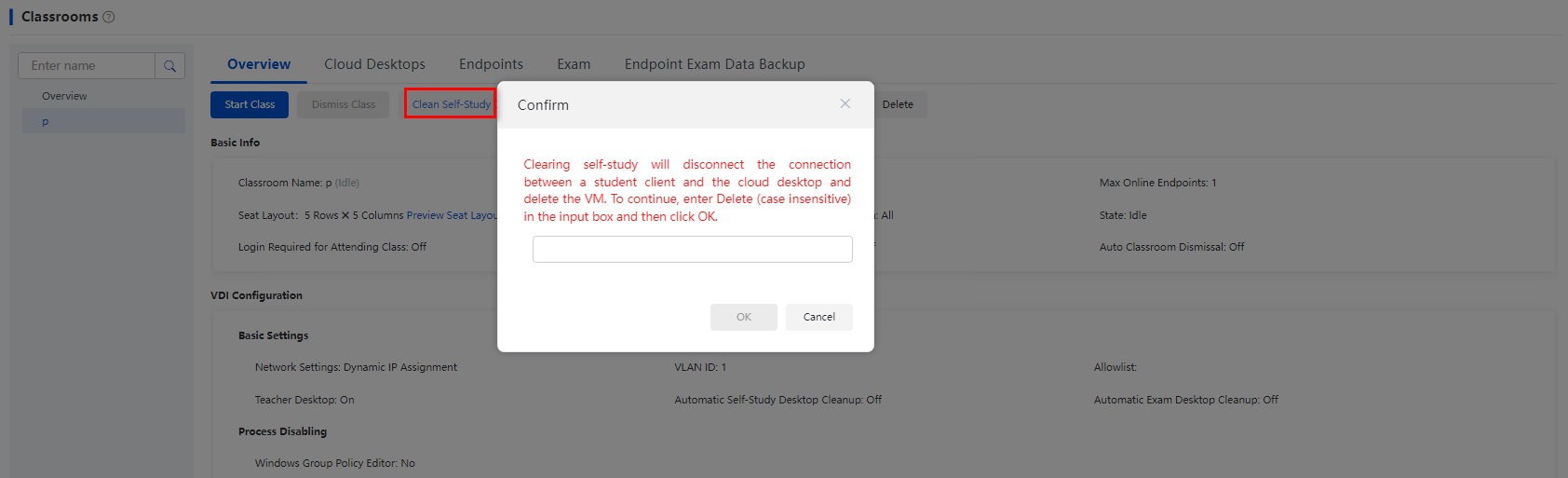Viewport: 1568px width, 478px height.
Task: Click the Dismiss Class button
Action: pos(344,104)
